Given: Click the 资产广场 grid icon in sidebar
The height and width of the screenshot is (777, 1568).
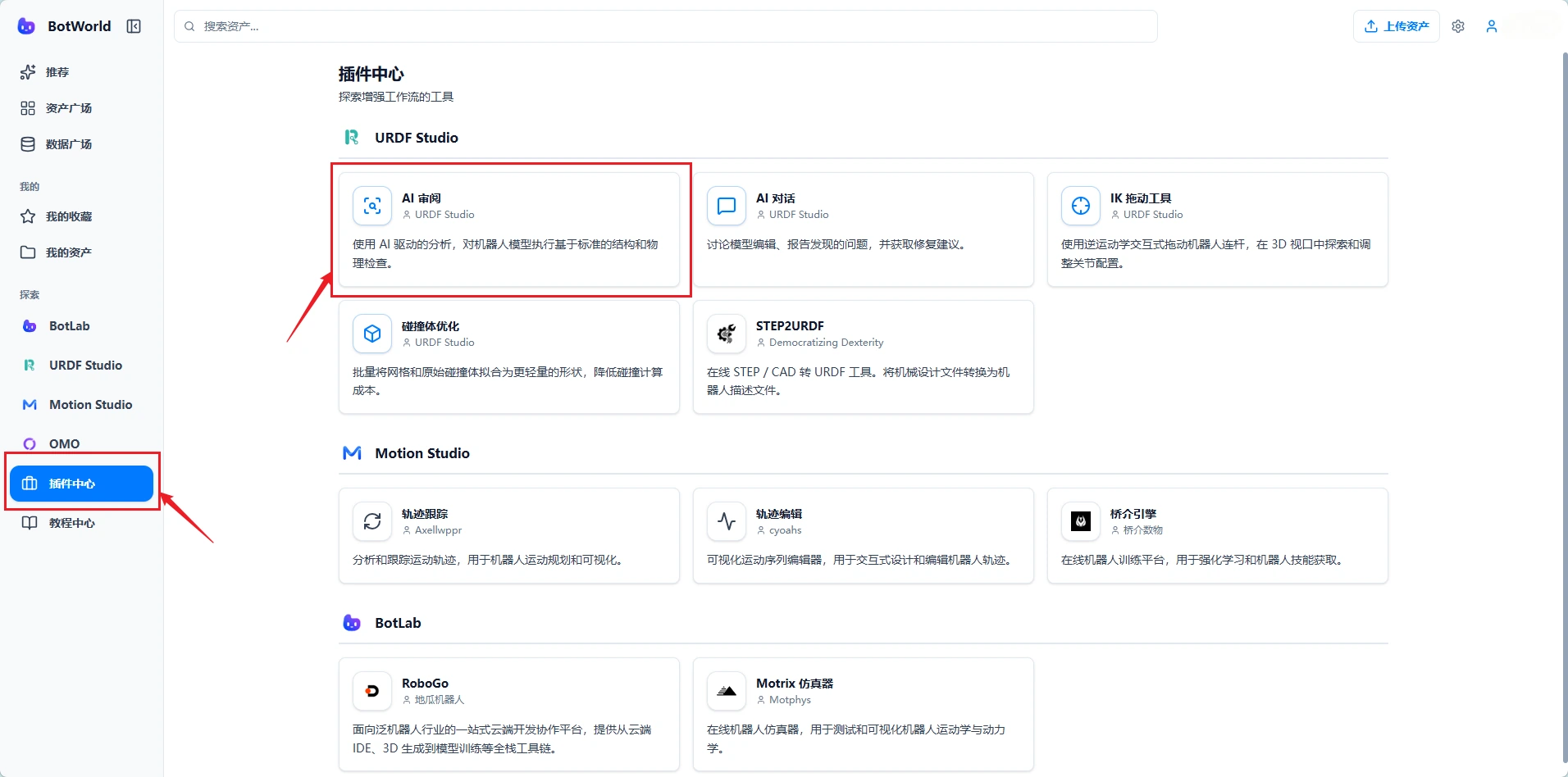Looking at the screenshot, I should point(28,108).
